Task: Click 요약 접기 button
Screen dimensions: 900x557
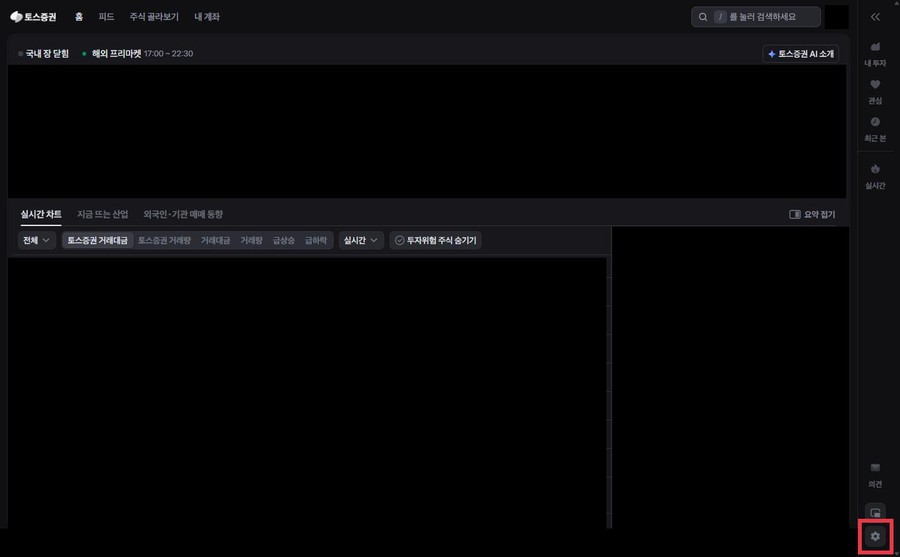Action: (x=812, y=214)
